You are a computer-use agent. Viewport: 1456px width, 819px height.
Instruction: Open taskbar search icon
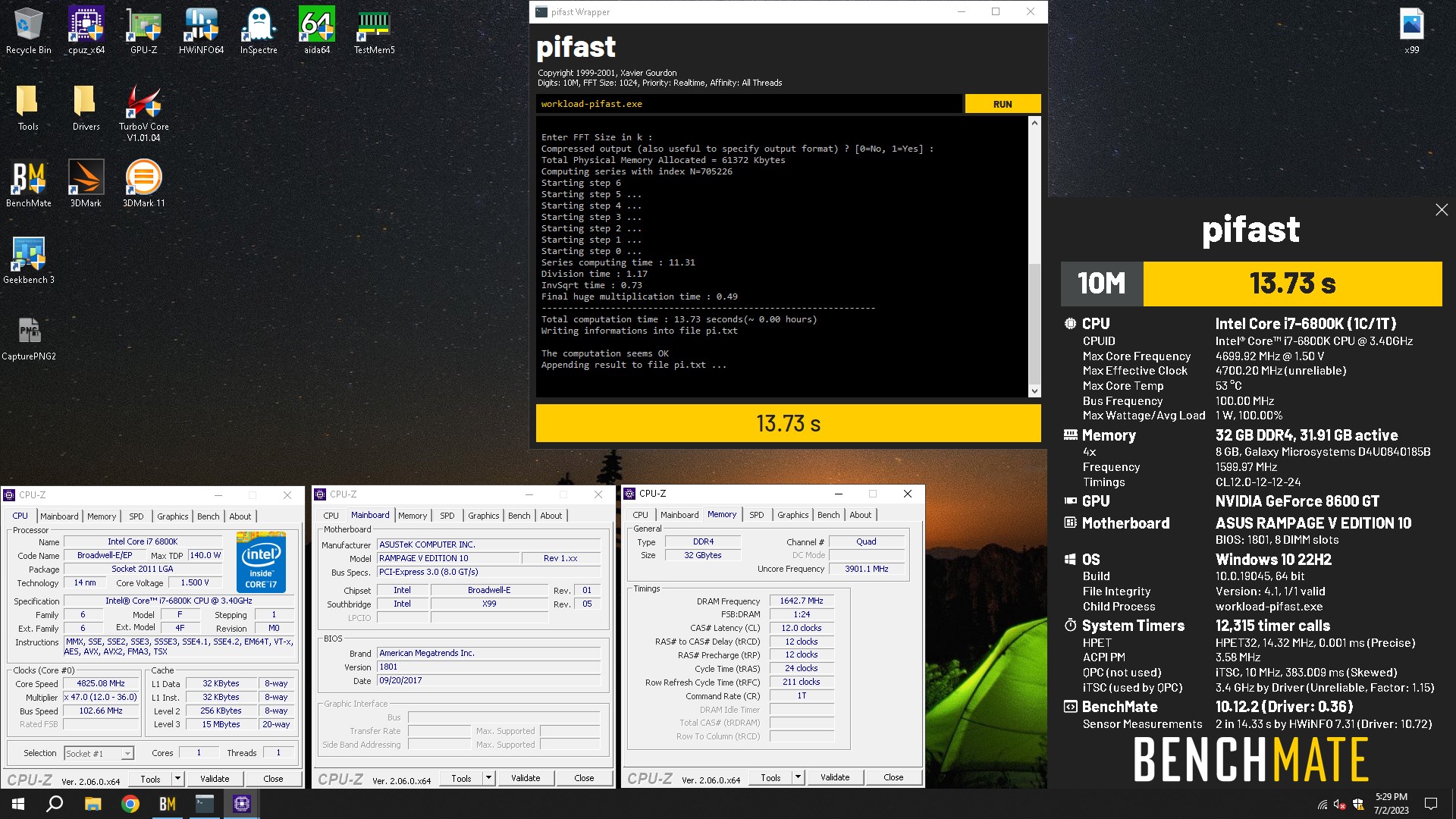55,804
